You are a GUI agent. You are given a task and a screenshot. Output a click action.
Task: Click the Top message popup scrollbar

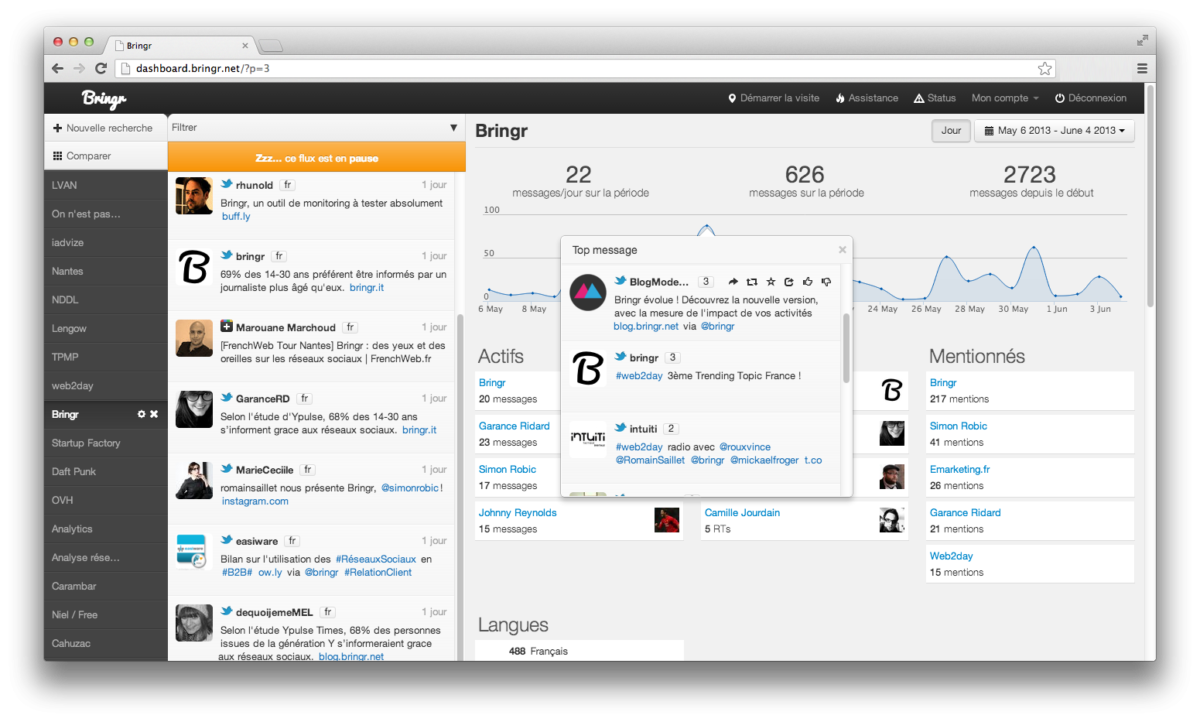click(x=846, y=347)
